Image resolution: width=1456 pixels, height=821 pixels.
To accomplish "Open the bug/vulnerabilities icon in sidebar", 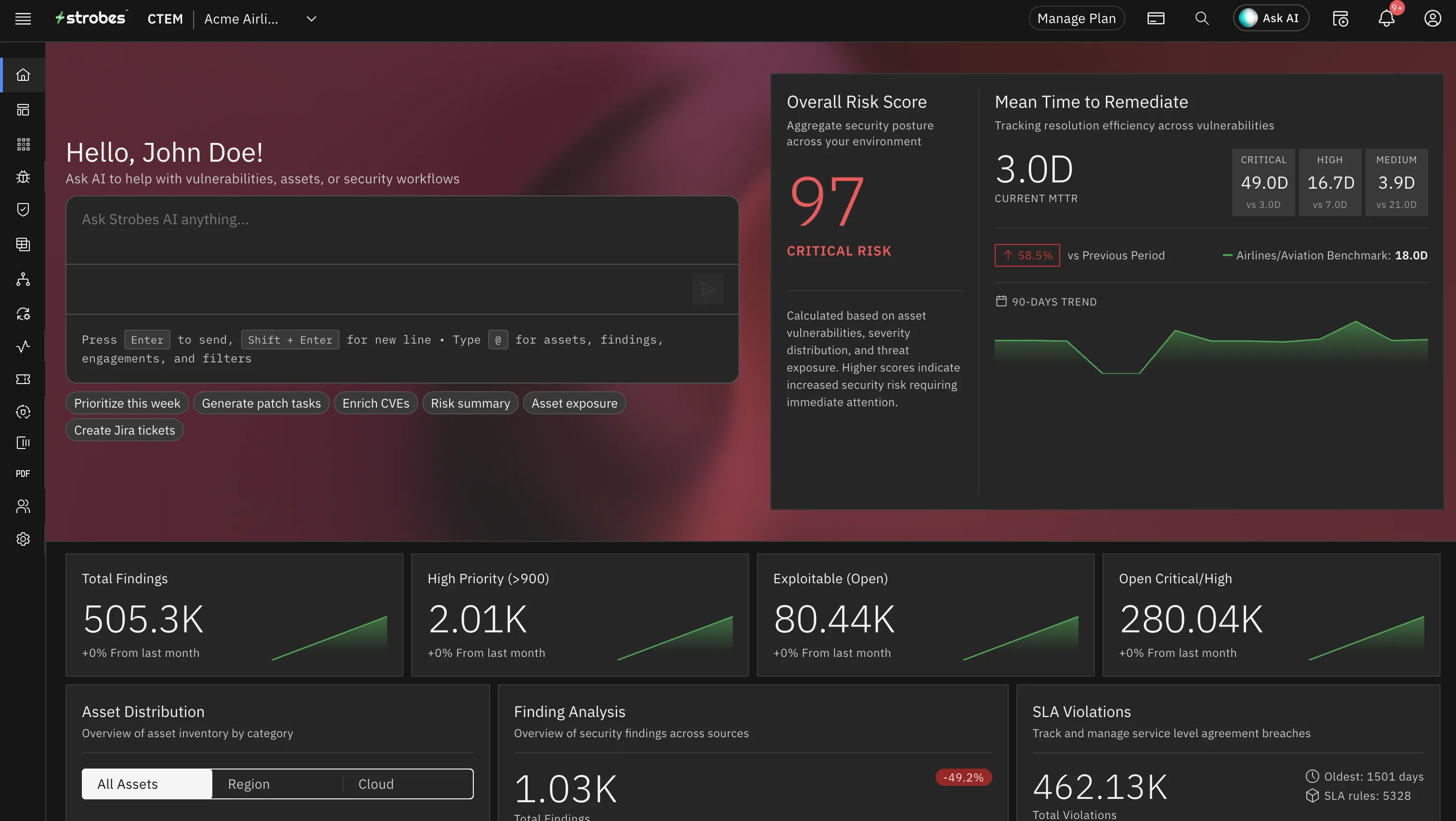I will point(23,177).
